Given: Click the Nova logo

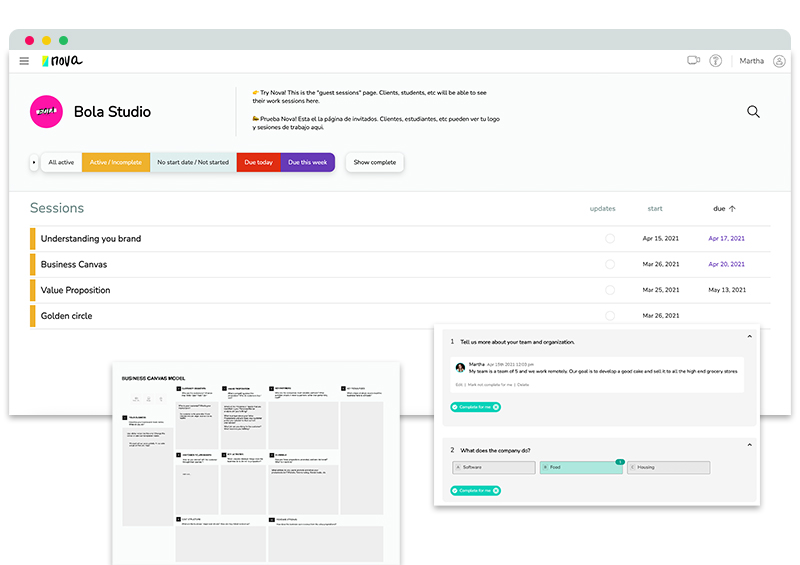Looking at the screenshot, I should pos(62,61).
